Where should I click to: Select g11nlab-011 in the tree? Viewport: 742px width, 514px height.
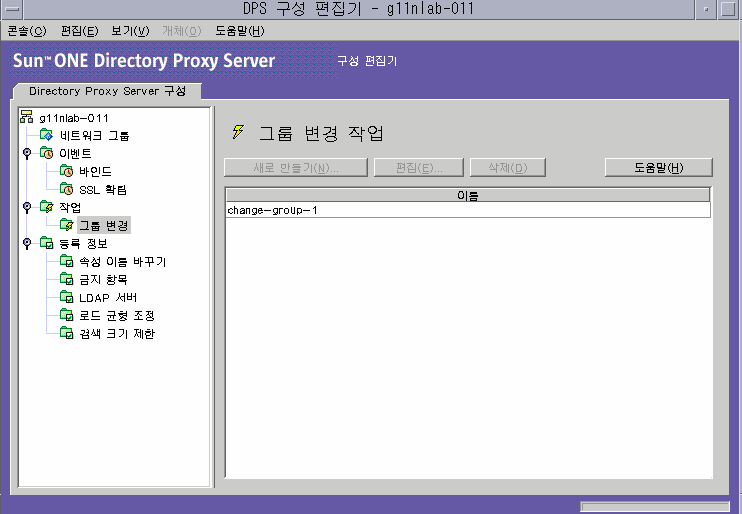pos(74,118)
